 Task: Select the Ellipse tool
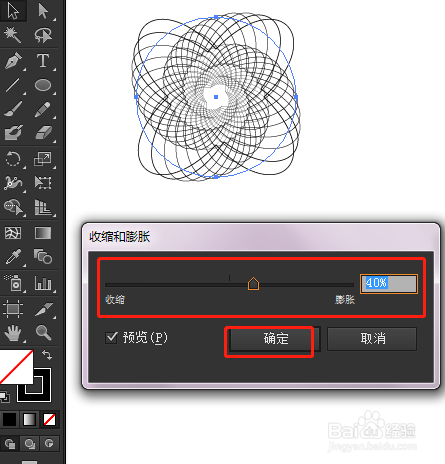43,85
